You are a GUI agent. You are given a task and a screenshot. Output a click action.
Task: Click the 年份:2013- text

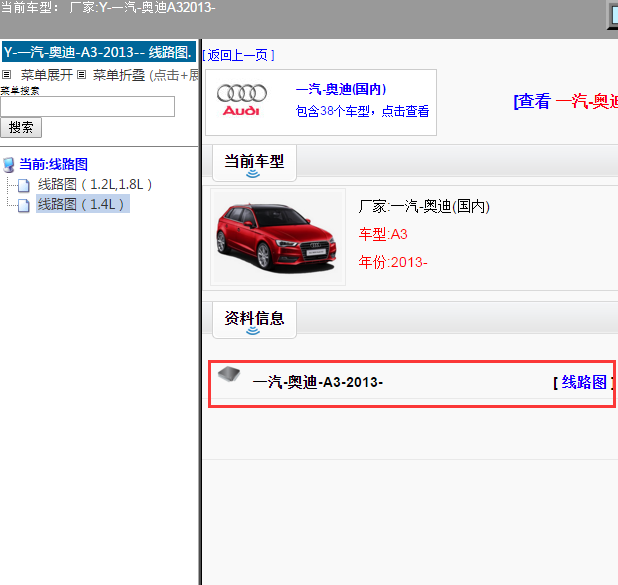point(393,262)
